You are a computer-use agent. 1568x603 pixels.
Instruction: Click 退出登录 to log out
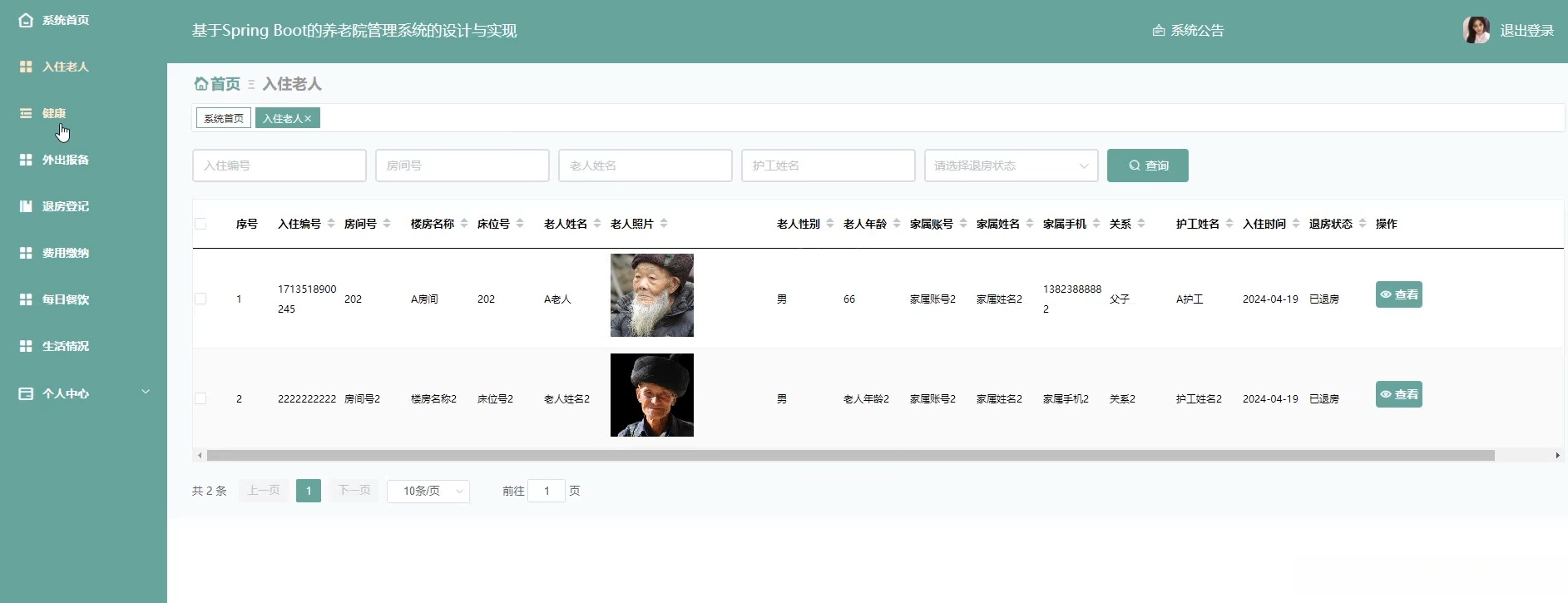[1527, 31]
